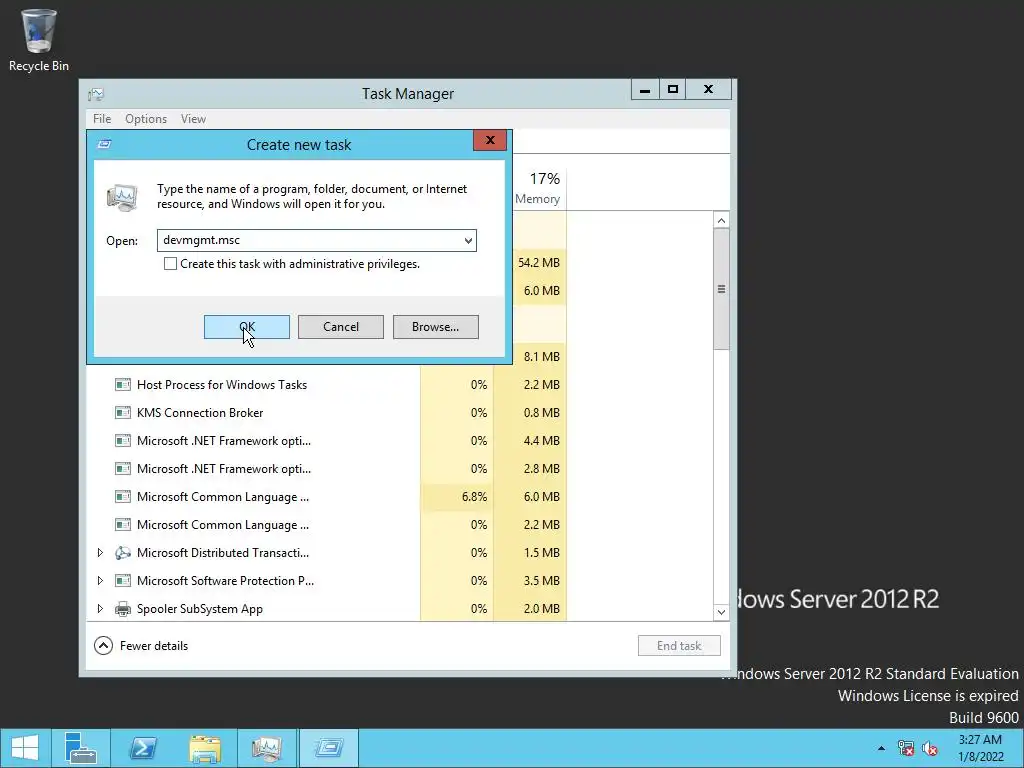Click the Run dialog computer monitor icon
The width and height of the screenshot is (1024, 768).
coord(123,197)
